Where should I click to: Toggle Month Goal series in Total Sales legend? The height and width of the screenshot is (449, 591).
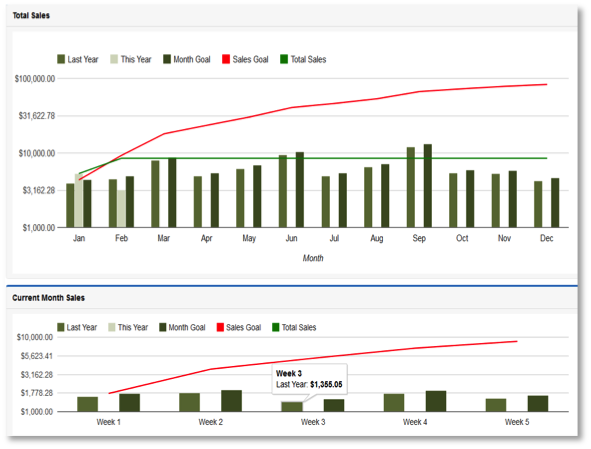(x=187, y=59)
